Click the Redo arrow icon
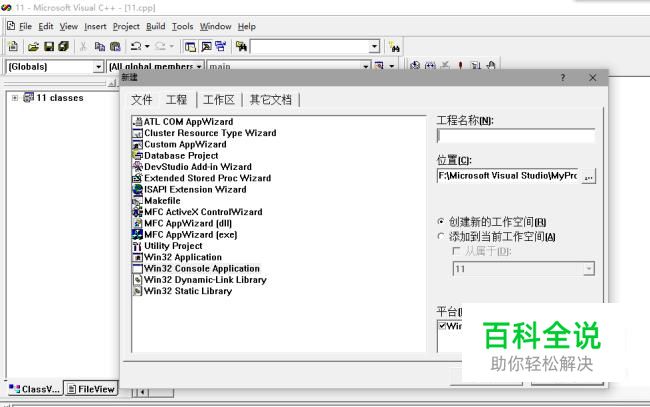 160,46
